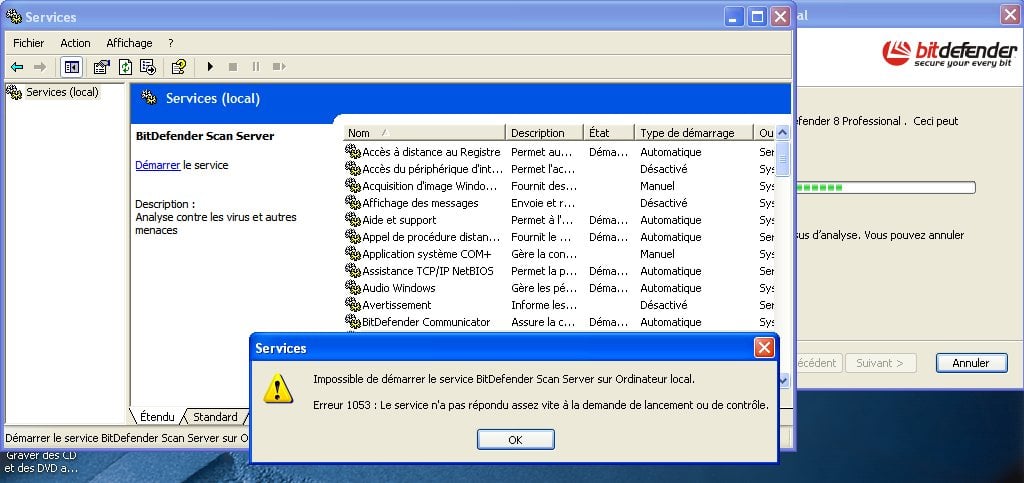Viewport: 1024px width, 483px height.
Task: Sort by Type de démarrage column header
Action: click(x=694, y=132)
